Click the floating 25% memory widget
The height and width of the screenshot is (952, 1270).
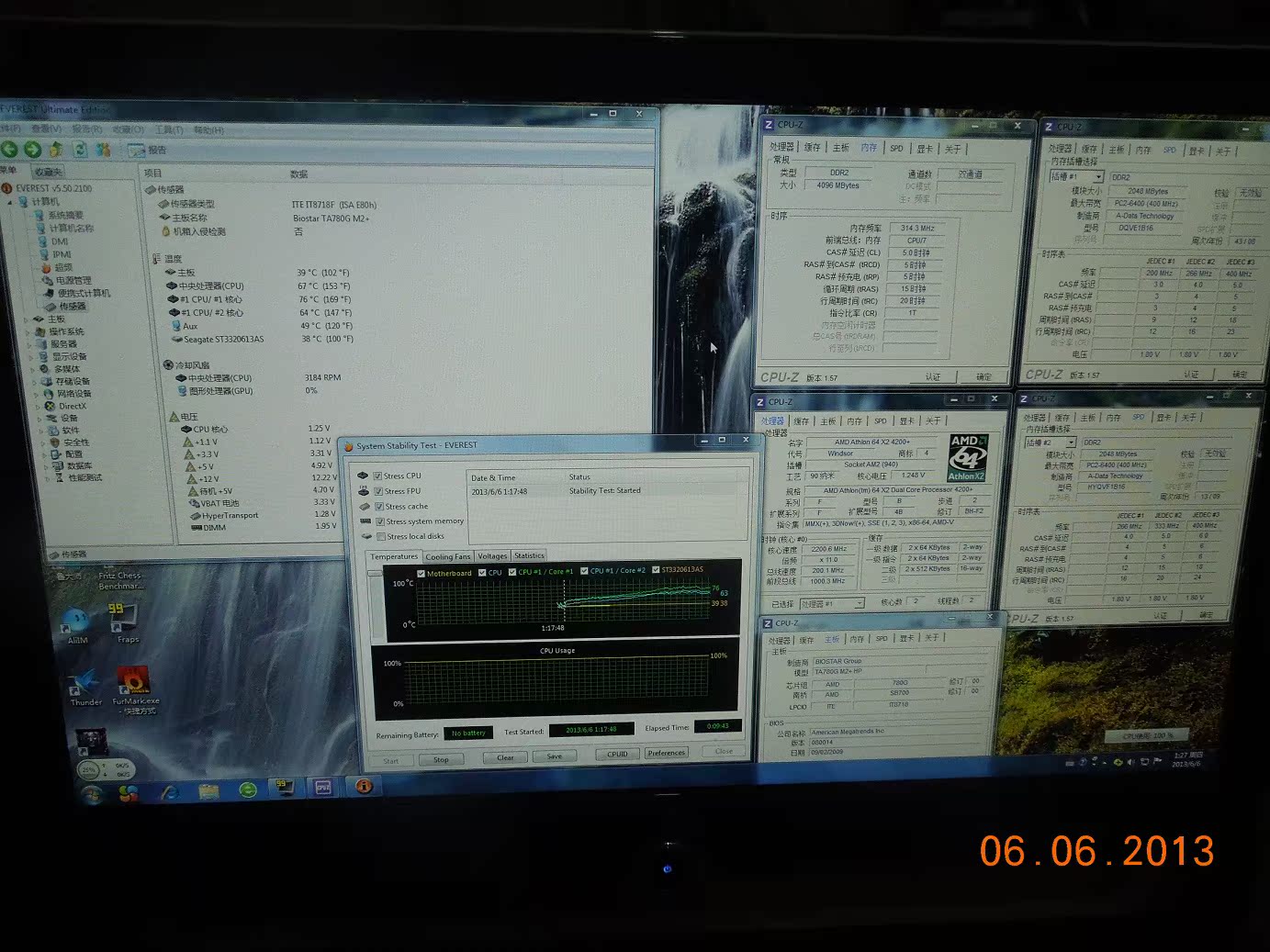[x=105, y=768]
